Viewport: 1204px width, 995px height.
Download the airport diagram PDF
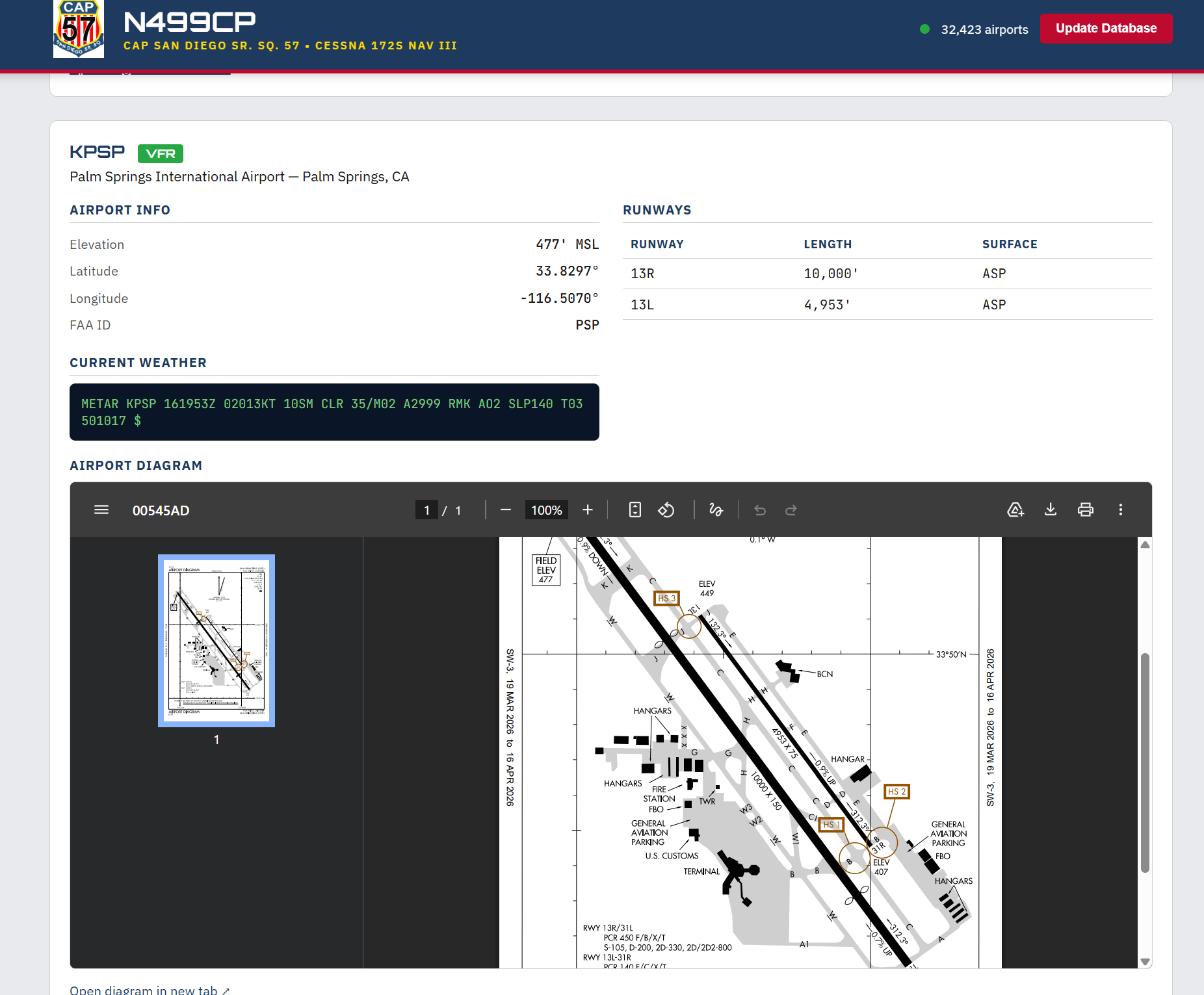click(1051, 510)
